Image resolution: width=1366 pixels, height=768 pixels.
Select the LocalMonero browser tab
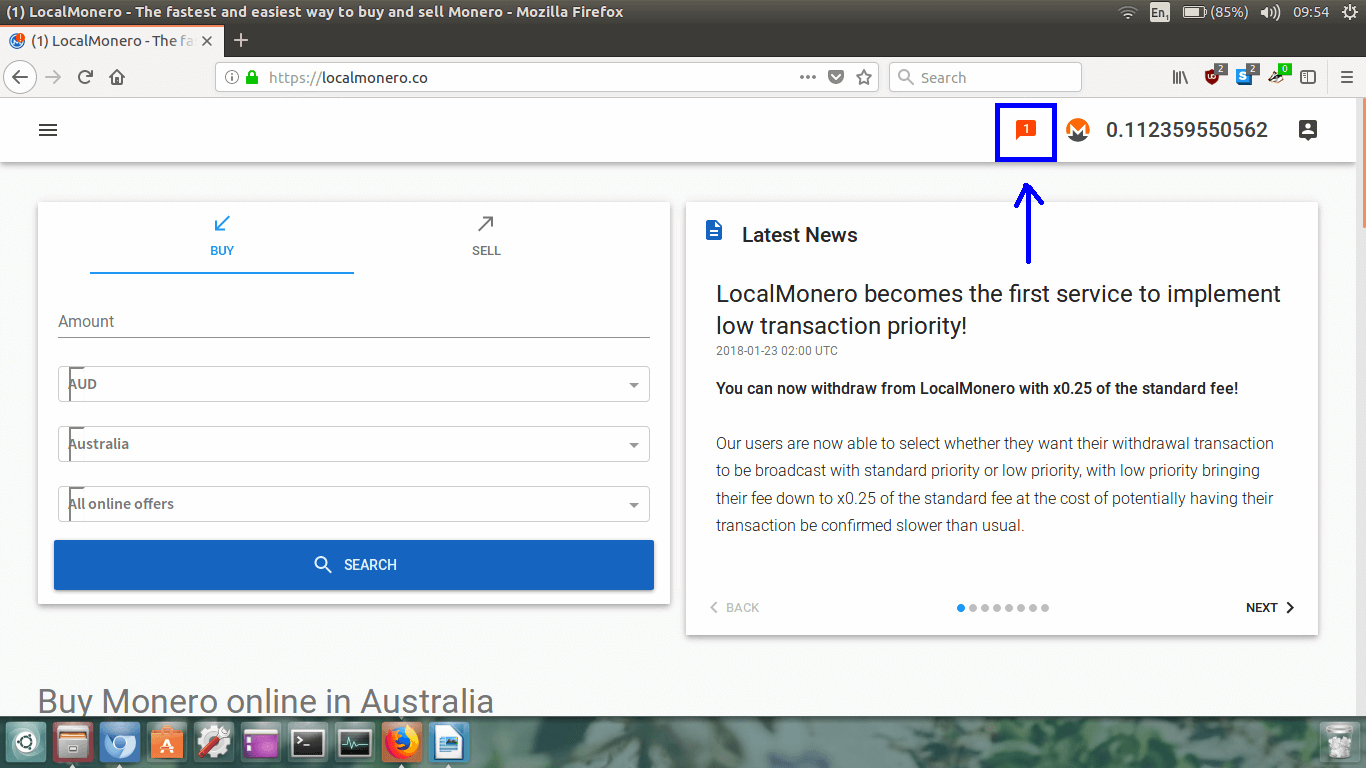tap(112, 41)
